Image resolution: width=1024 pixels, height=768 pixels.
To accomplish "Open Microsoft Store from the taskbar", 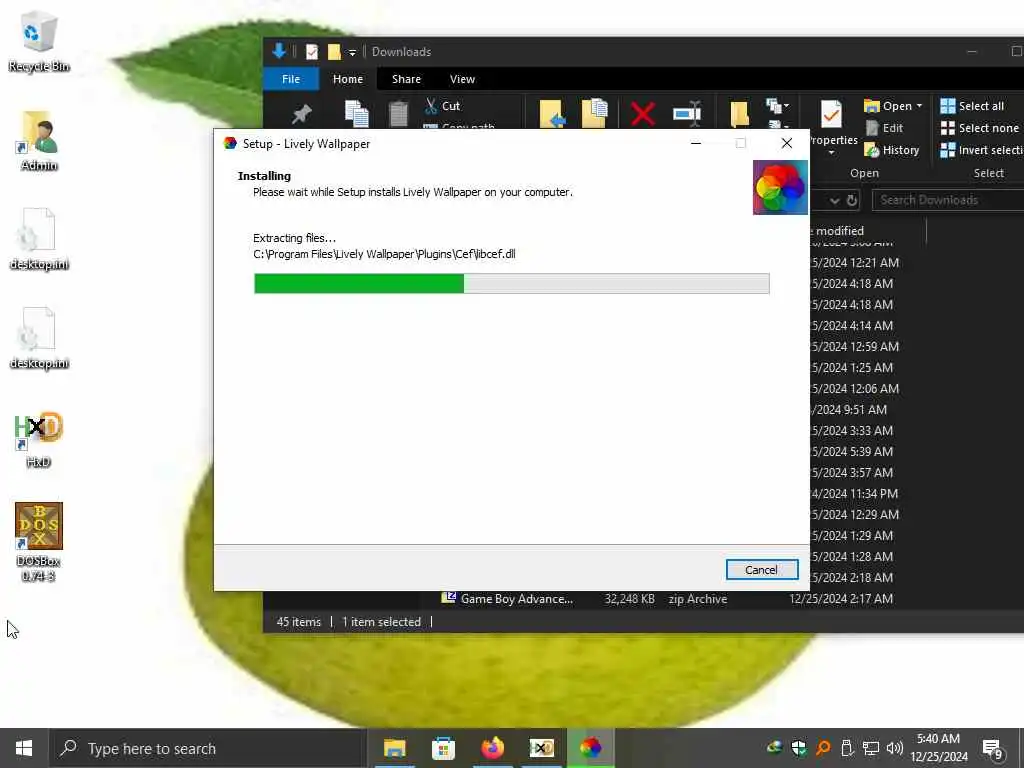I will (x=443, y=748).
